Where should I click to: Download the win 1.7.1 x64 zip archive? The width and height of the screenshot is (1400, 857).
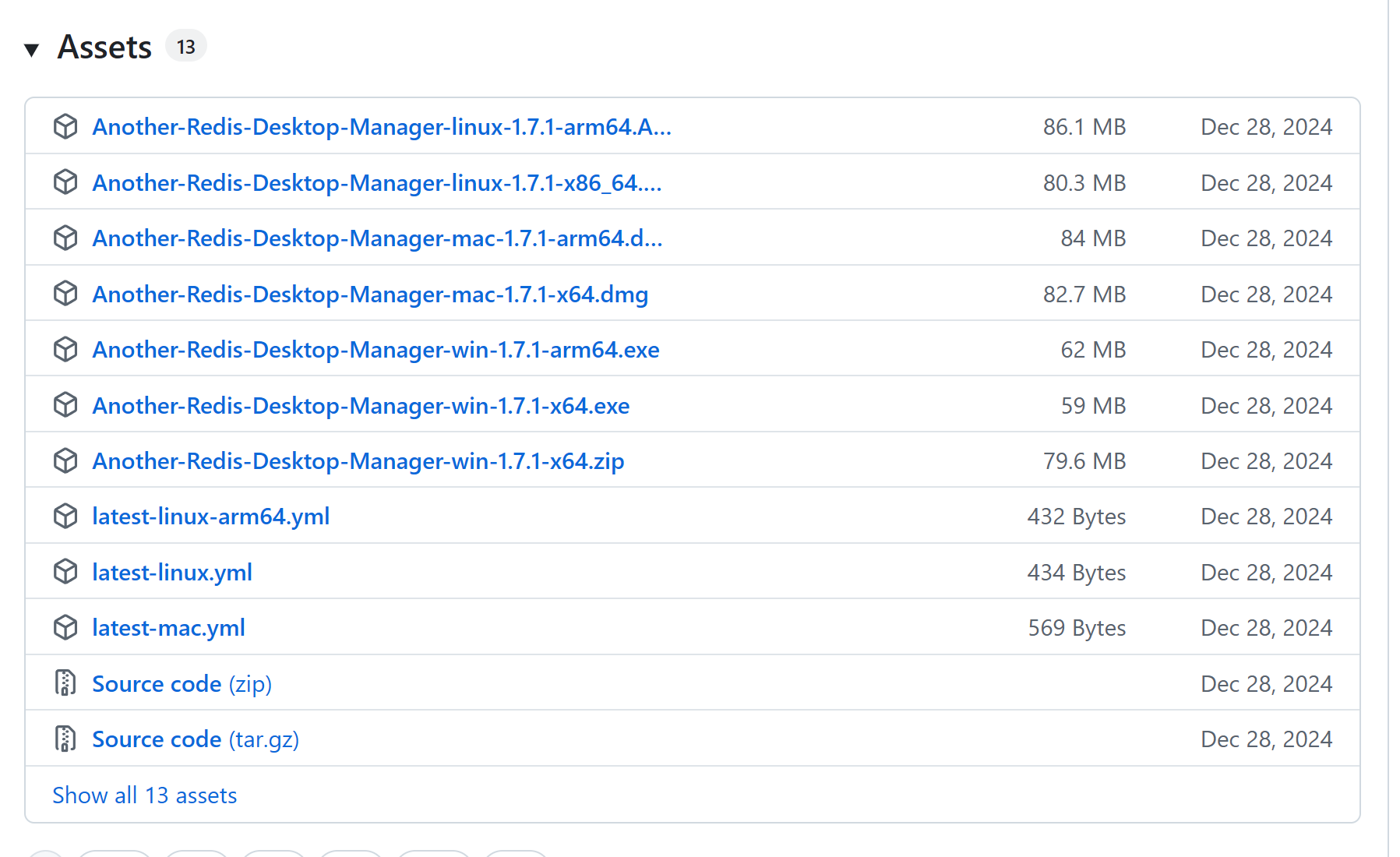pos(358,460)
